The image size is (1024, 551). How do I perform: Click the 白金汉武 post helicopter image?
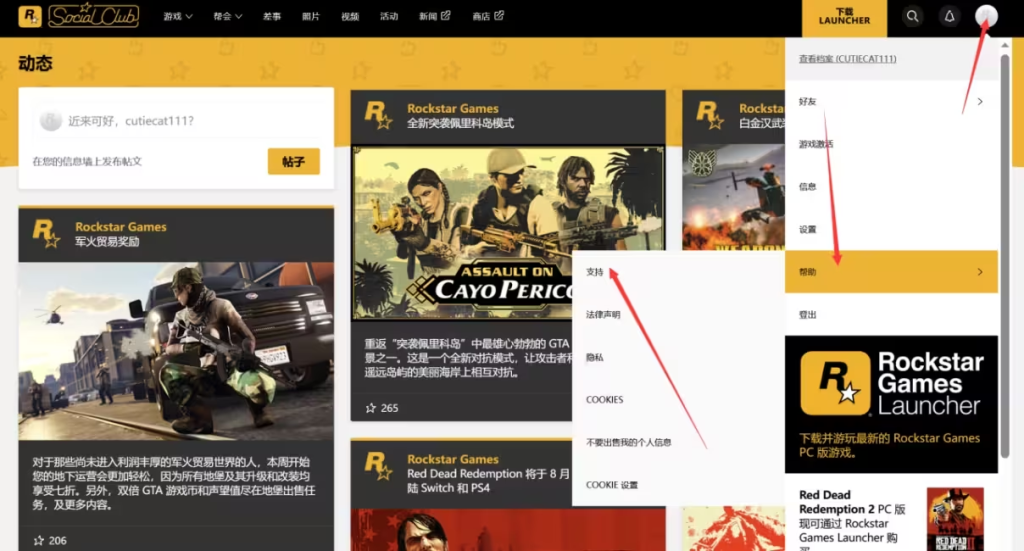pyautogui.click(x=733, y=197)
